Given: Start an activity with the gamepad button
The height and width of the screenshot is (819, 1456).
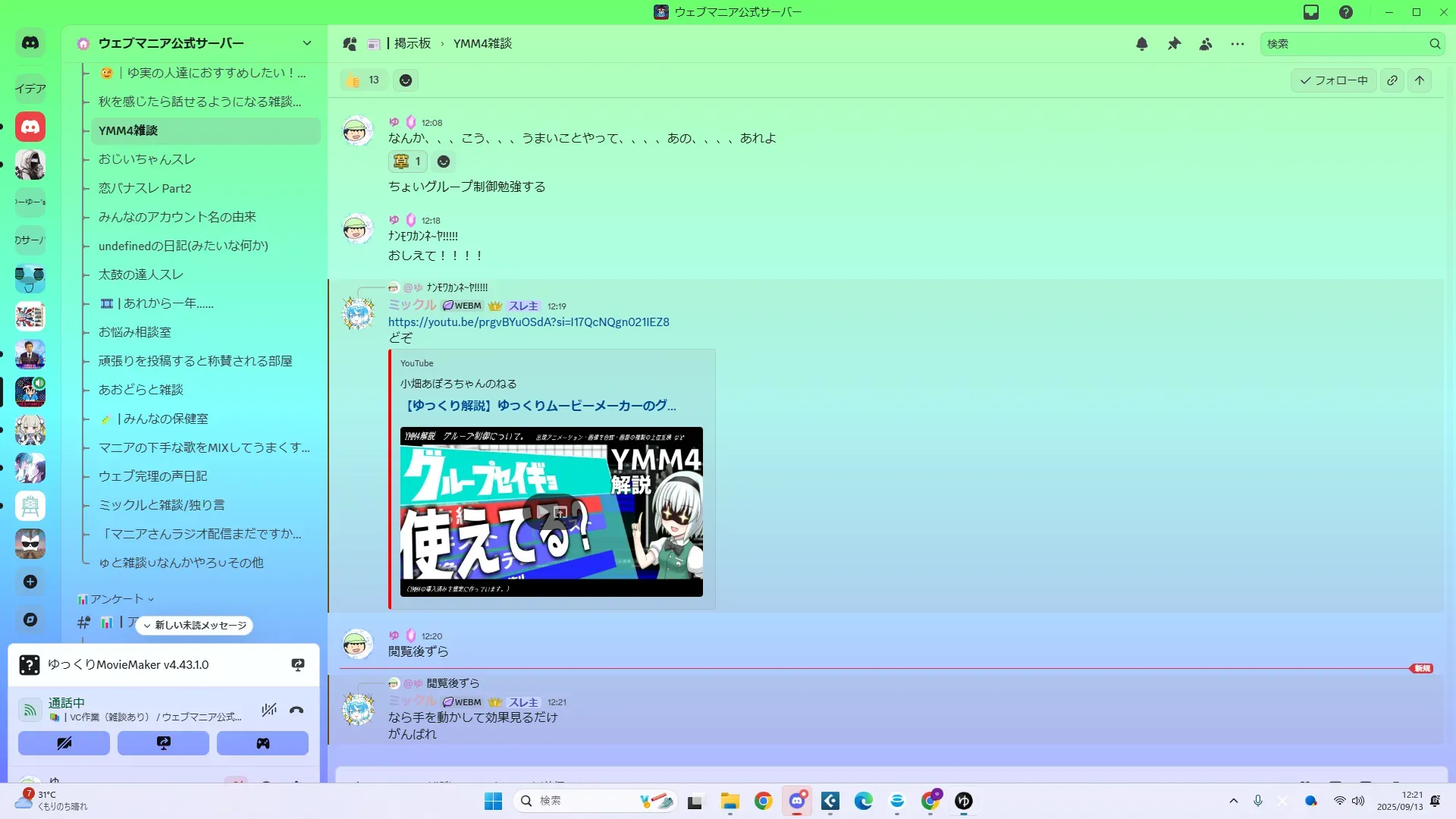Looking at the screenshot, I should tap(262, 743).
